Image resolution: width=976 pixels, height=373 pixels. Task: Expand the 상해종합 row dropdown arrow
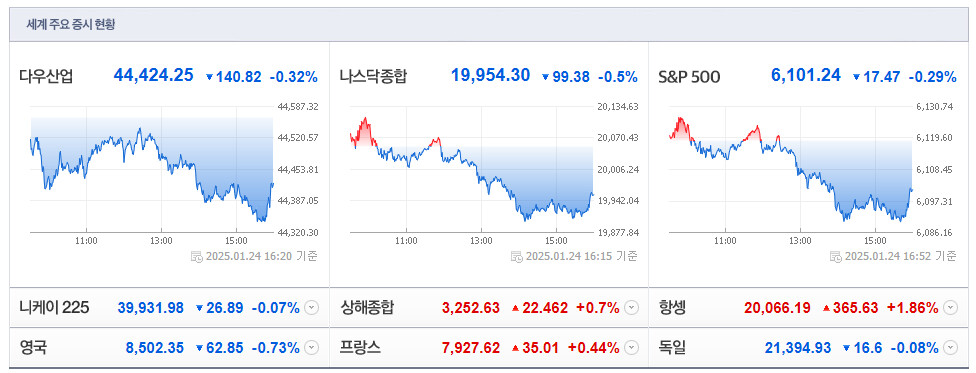(x=632, y=308)
